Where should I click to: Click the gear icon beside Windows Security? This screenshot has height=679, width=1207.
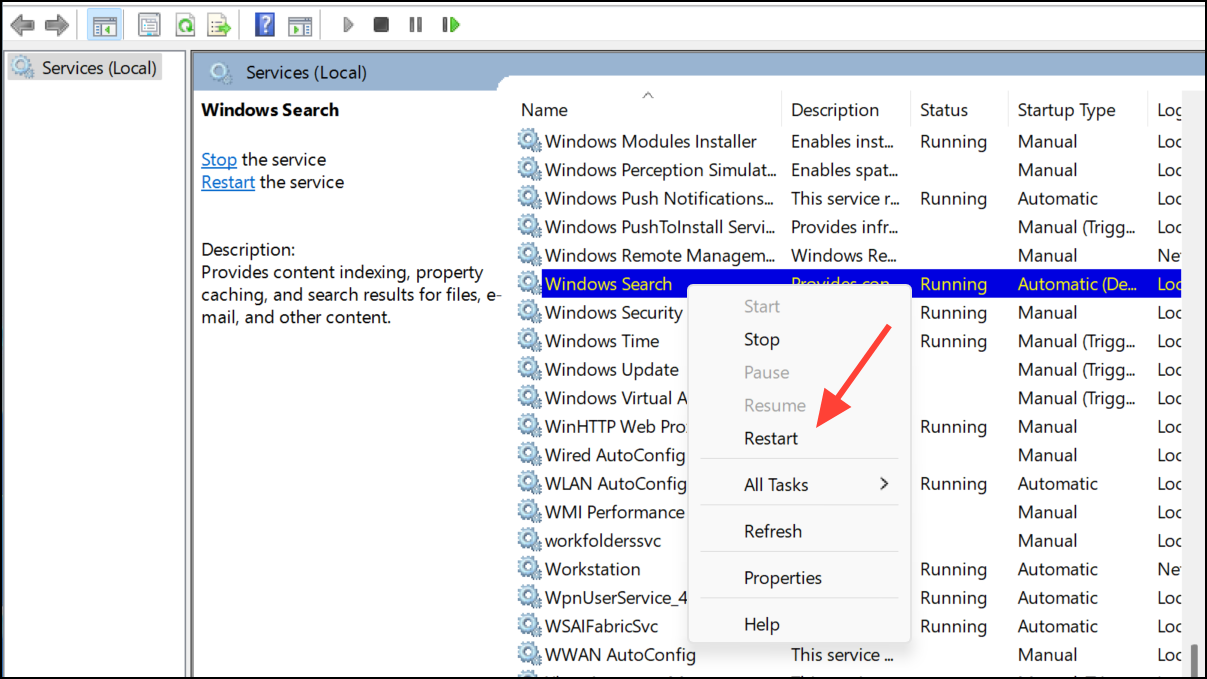tap(529, 312)
